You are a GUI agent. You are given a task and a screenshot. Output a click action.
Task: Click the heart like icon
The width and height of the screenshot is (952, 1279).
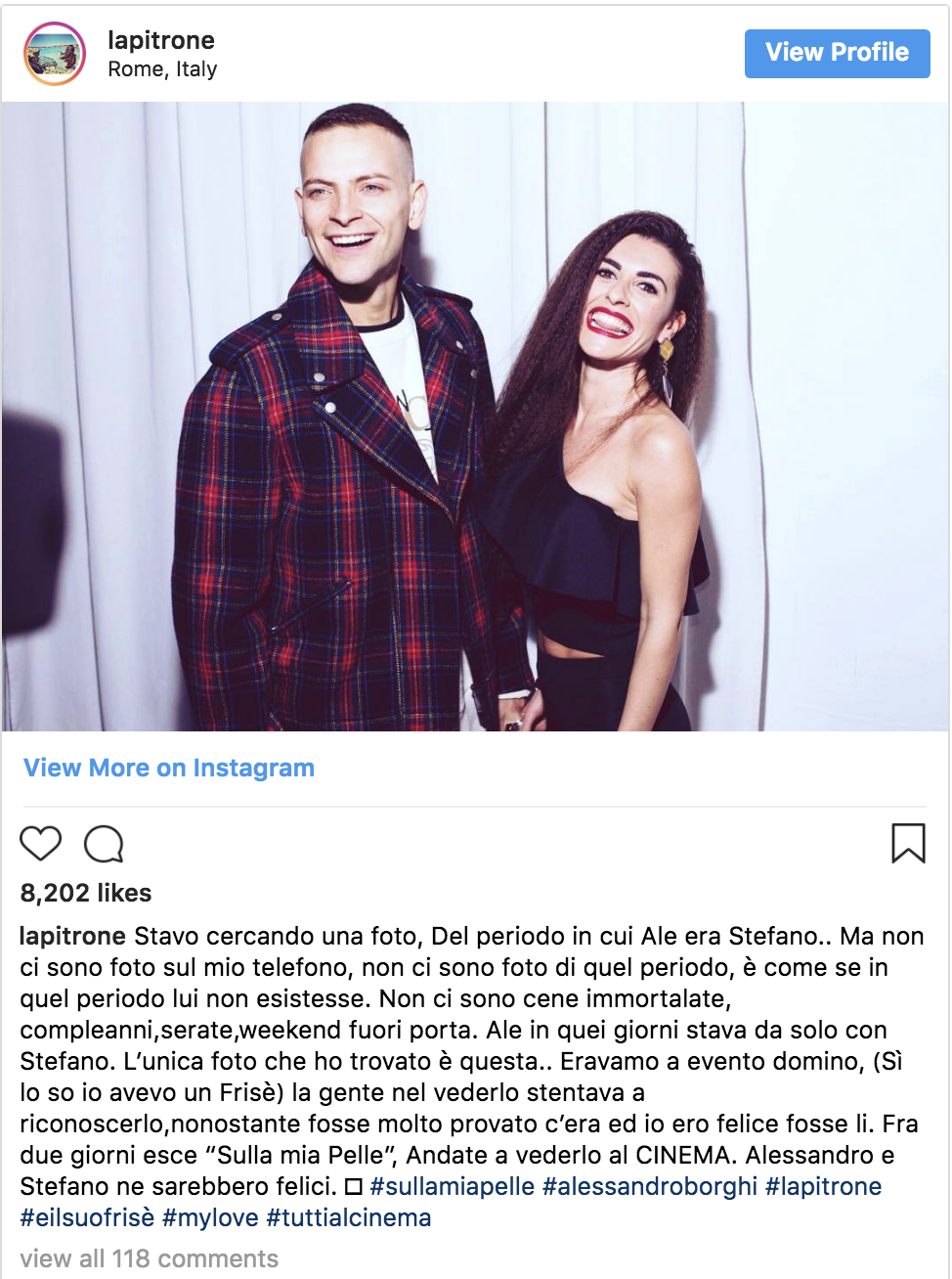point(40,843)
